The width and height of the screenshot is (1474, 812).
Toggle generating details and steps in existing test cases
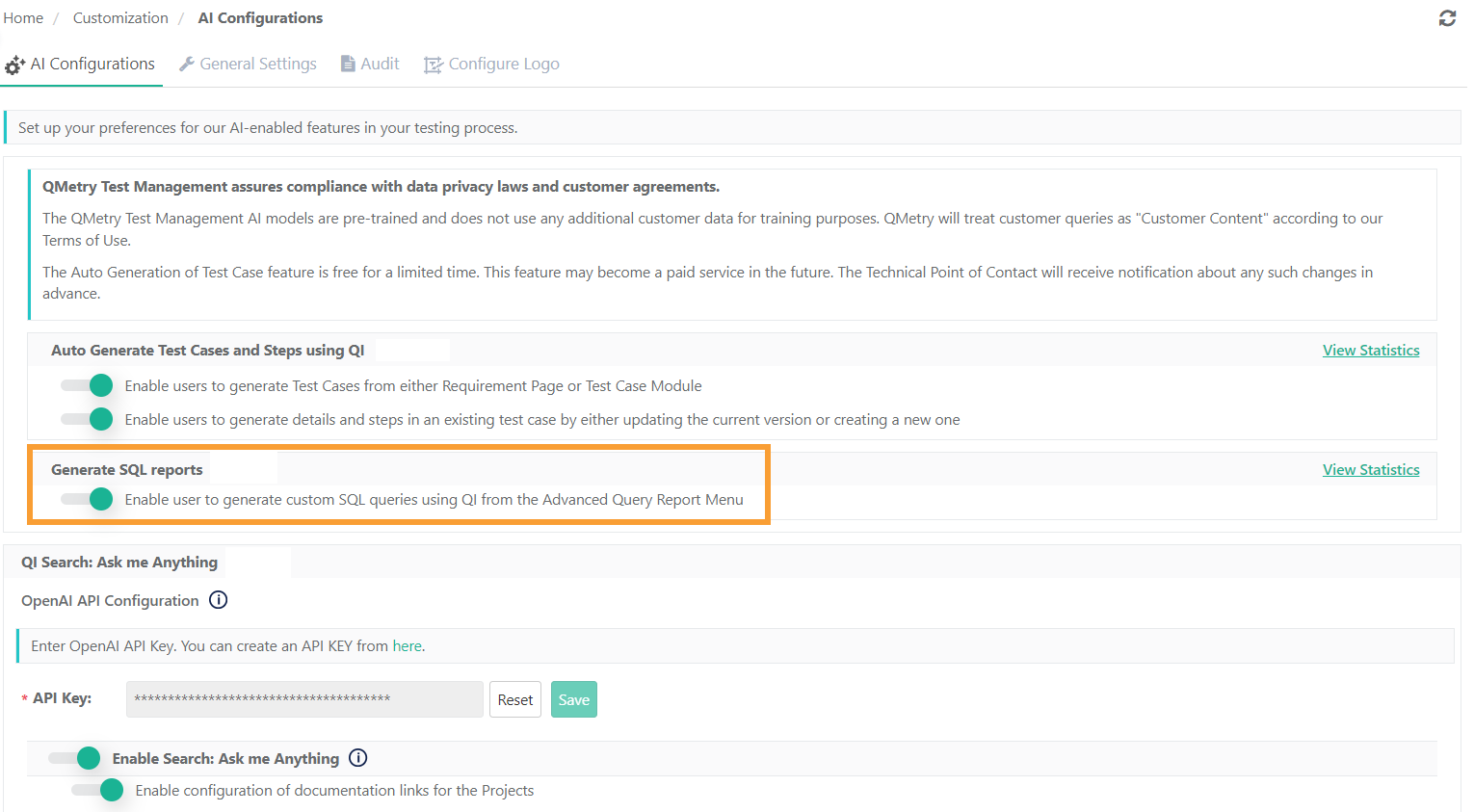point(86,419)
